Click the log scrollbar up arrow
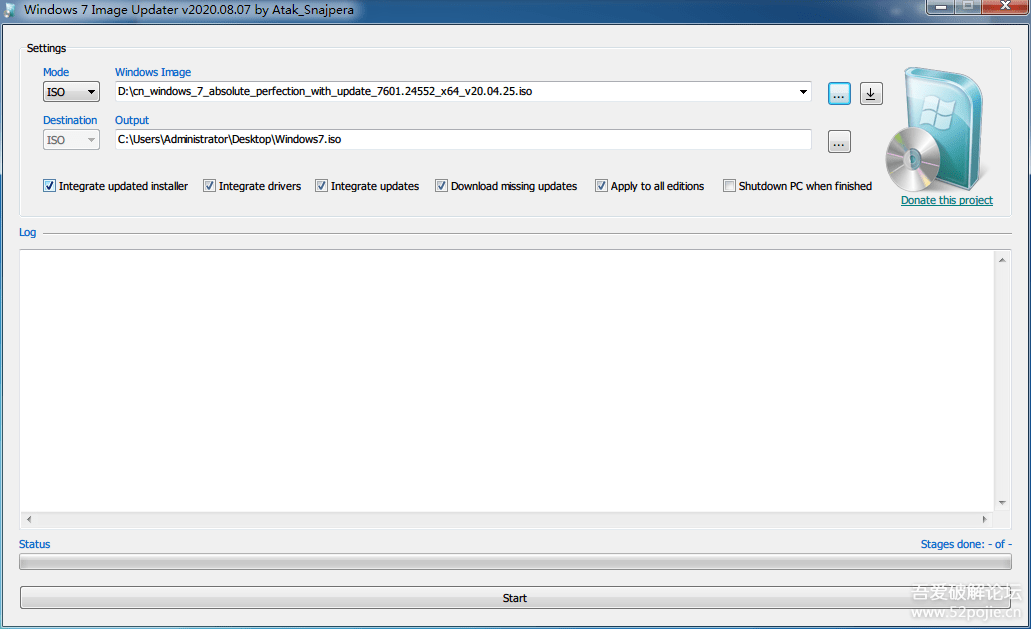The image size is (1031, 629). tap(1002, 260)
